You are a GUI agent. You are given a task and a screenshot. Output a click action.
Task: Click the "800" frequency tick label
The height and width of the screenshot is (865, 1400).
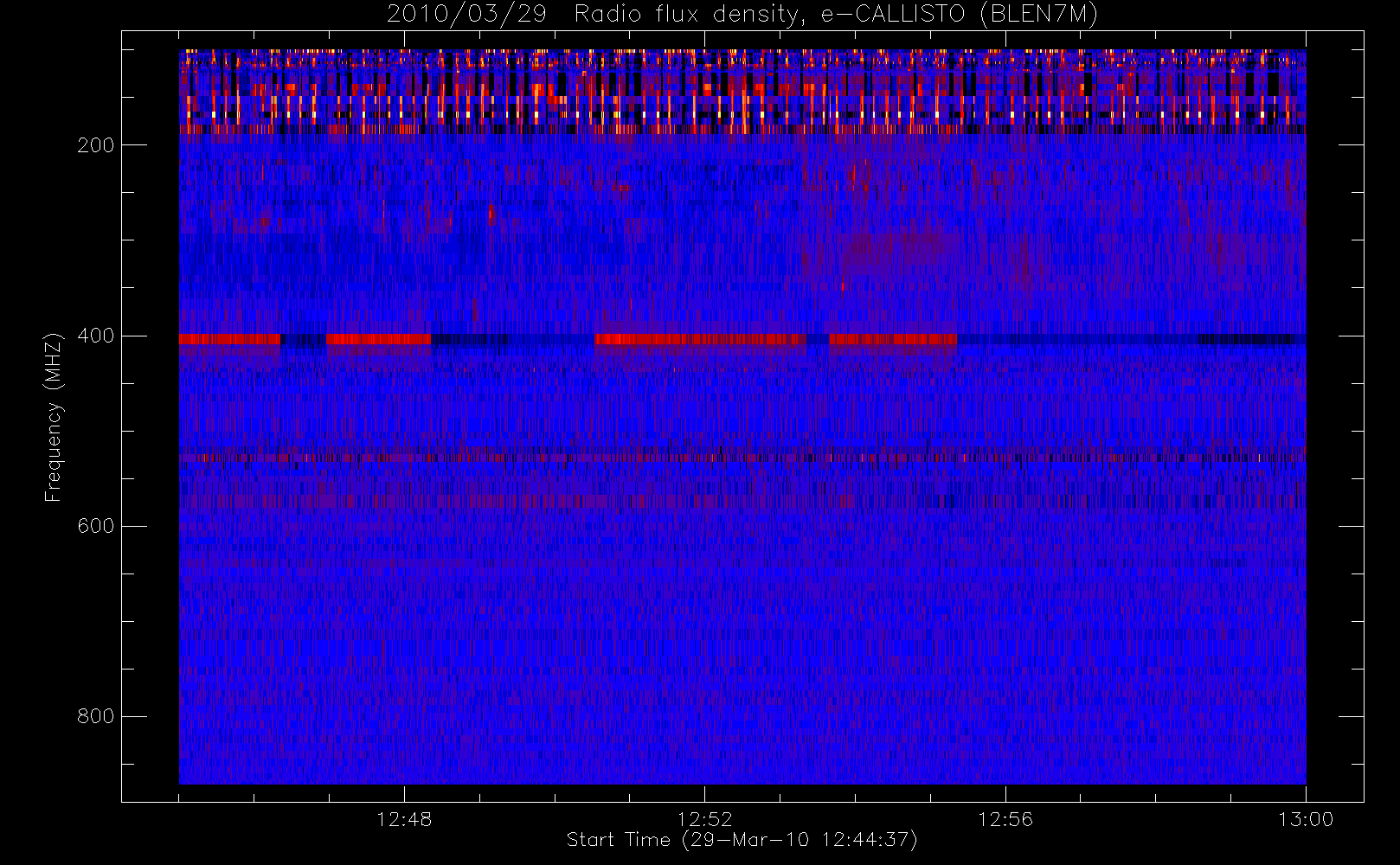tap(95, 716)
